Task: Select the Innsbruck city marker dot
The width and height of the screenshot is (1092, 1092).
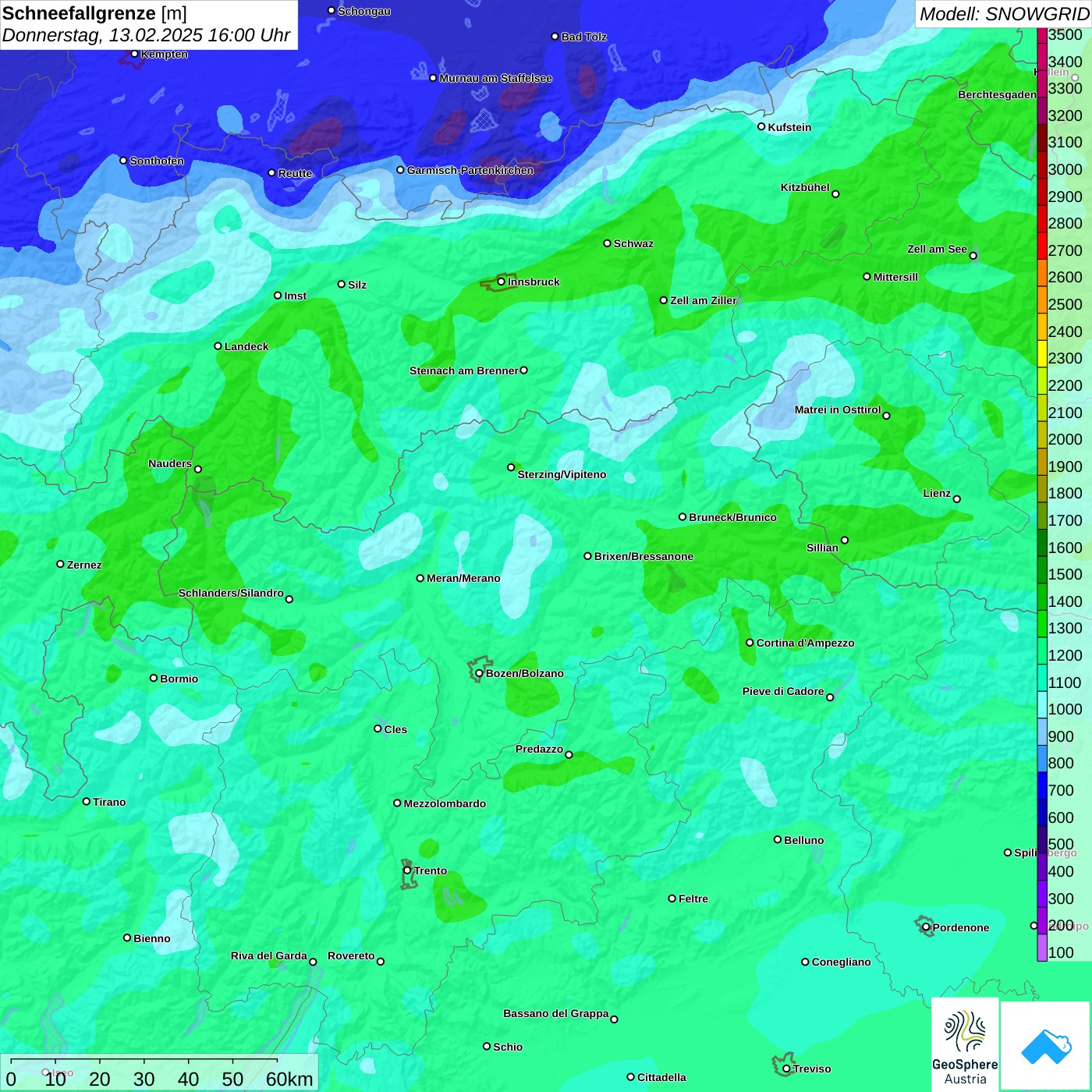Action: [502, 282]
